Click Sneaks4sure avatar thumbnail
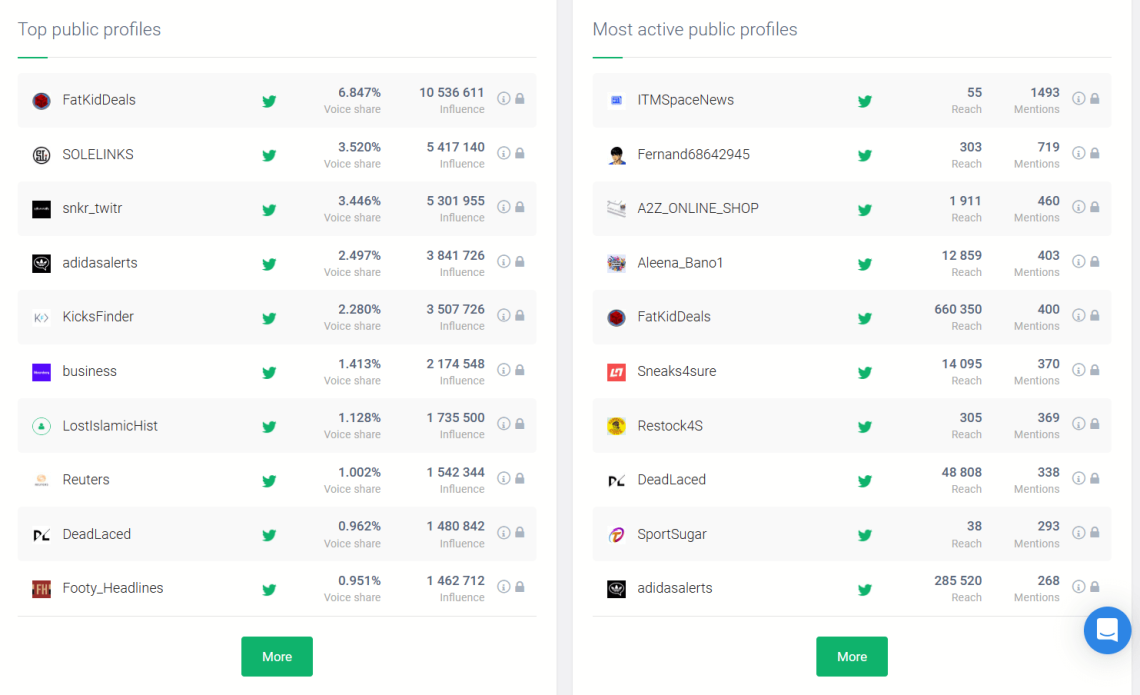The width and height of the screenshot is (1140, 695). [x=616, y=372]
